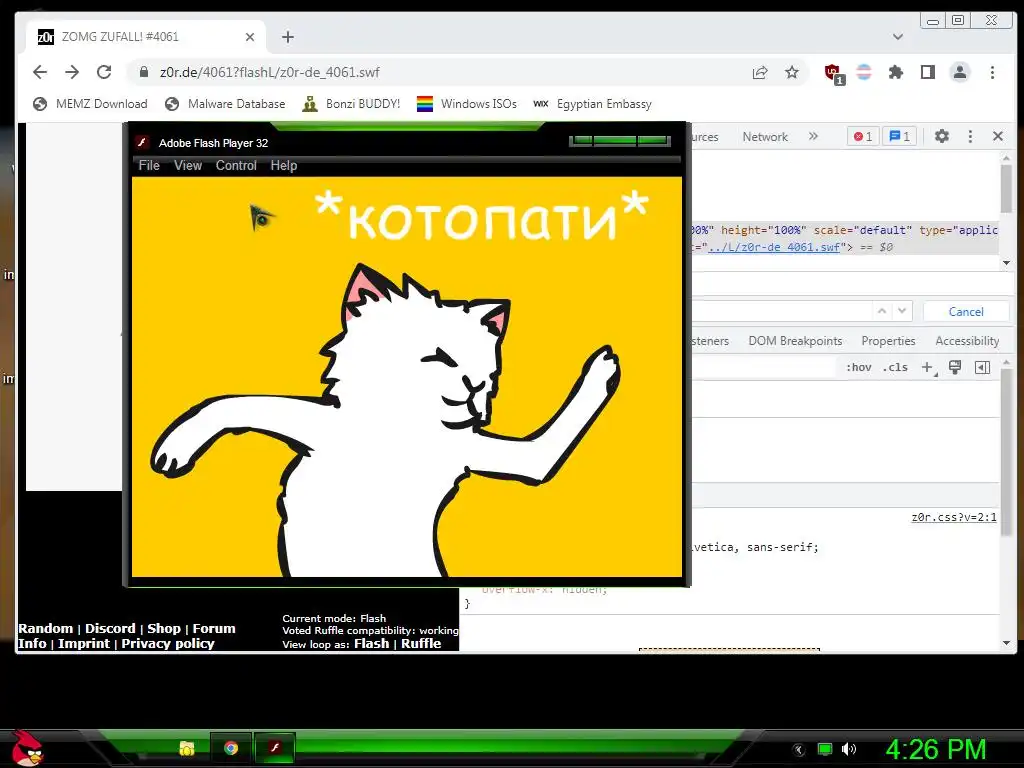Open Egyptian Embassy bookmark

[x=592, y=104]
